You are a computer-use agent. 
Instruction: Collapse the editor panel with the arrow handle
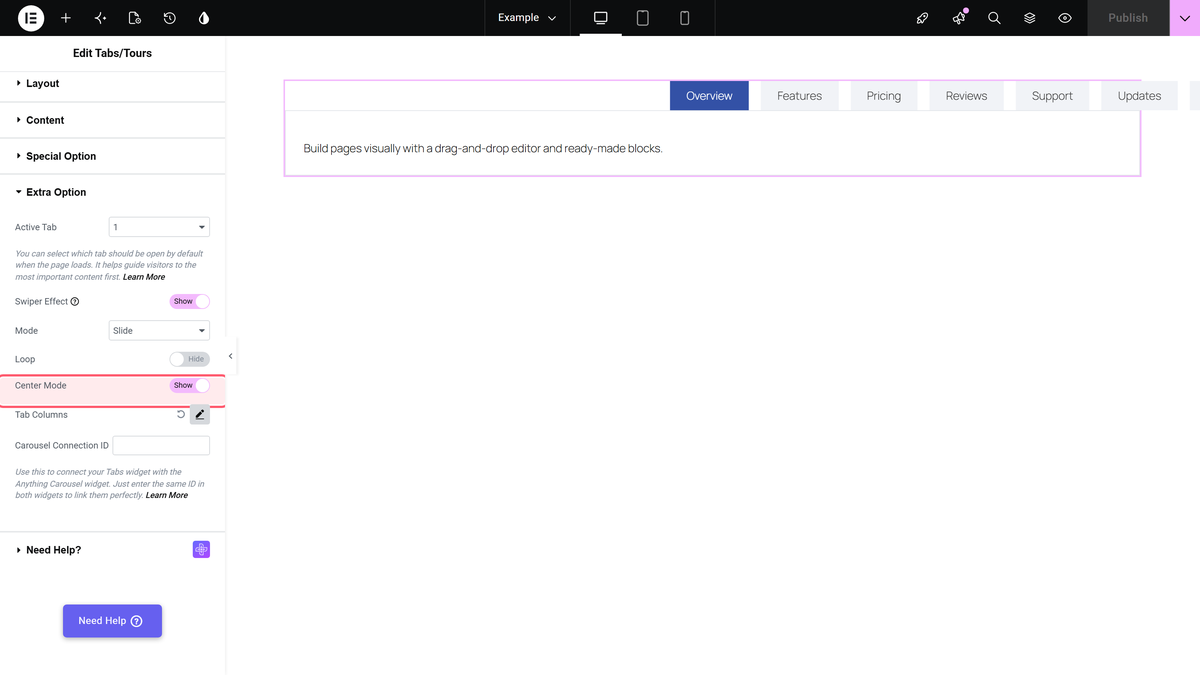(231, 356)
